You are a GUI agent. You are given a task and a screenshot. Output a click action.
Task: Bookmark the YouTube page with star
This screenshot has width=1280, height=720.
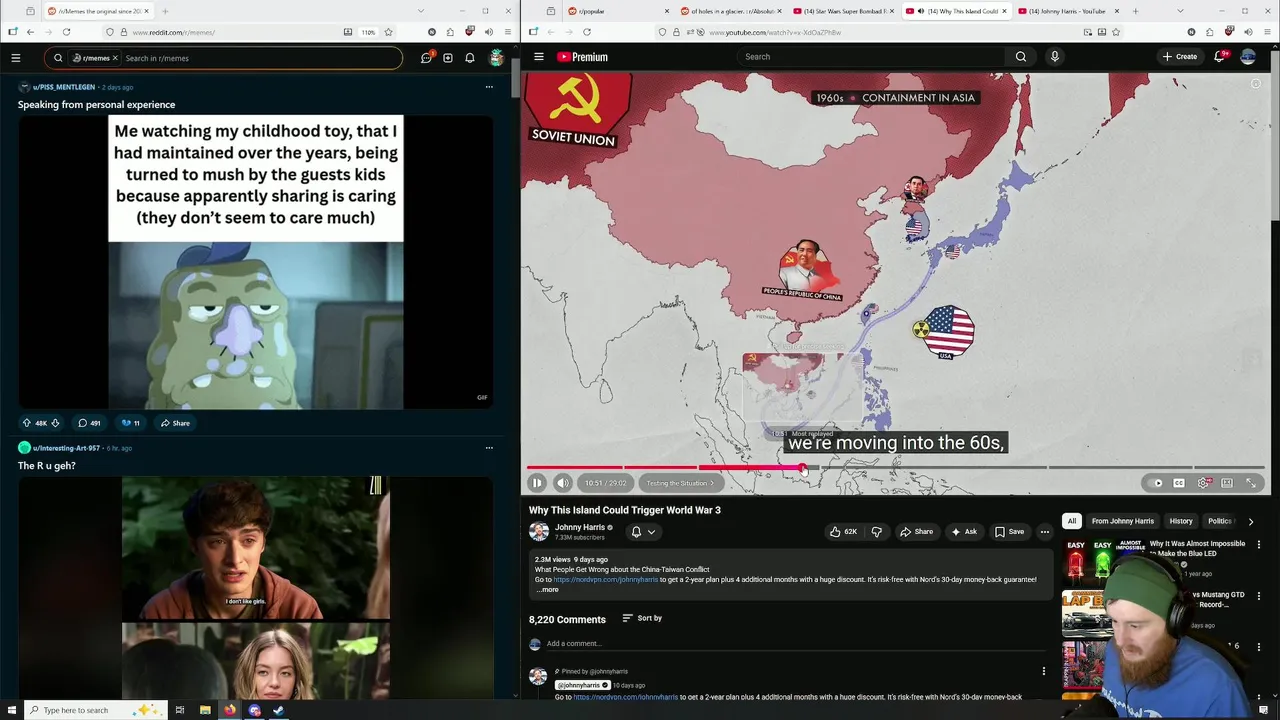pyautogui.click(x=1117, y=32)
